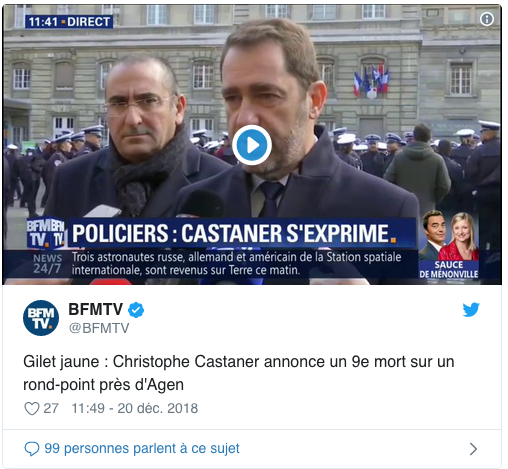This screenshot has width=508, height=469.
Task: Click the News 24/7 ticker text
Action: pos(236,263)
